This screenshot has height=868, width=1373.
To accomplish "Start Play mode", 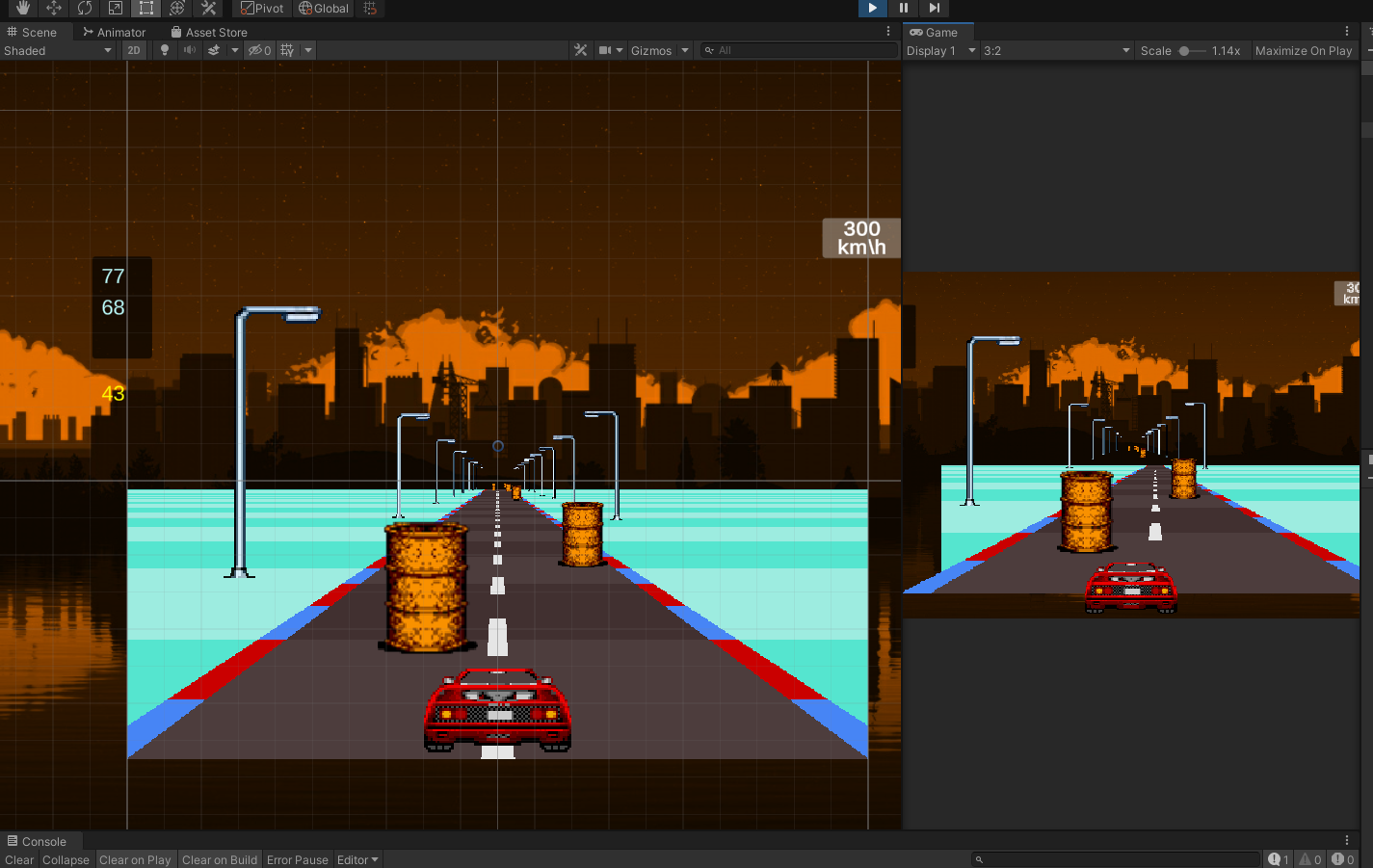I will pos(872,8).
